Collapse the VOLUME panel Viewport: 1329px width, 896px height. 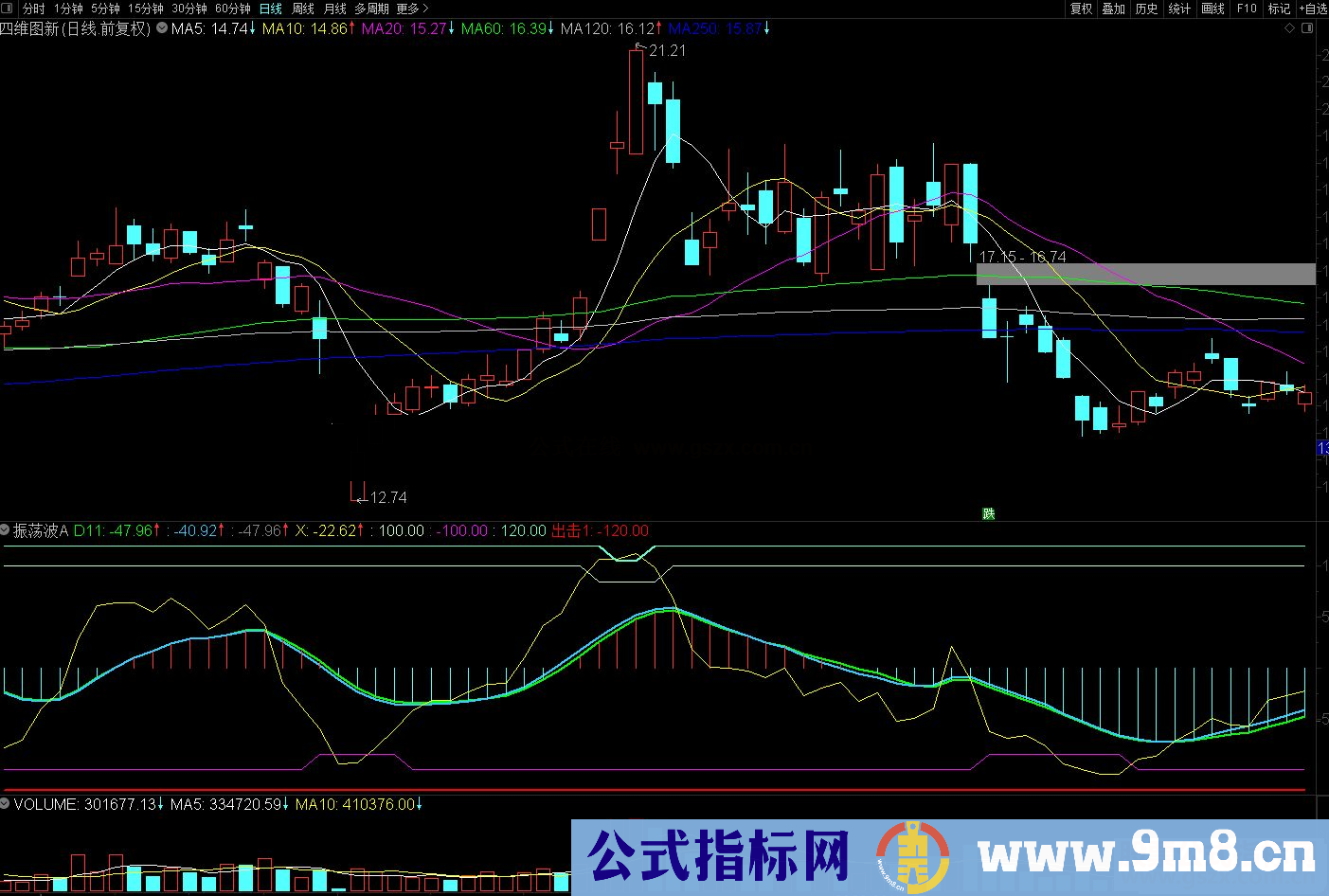8,803
